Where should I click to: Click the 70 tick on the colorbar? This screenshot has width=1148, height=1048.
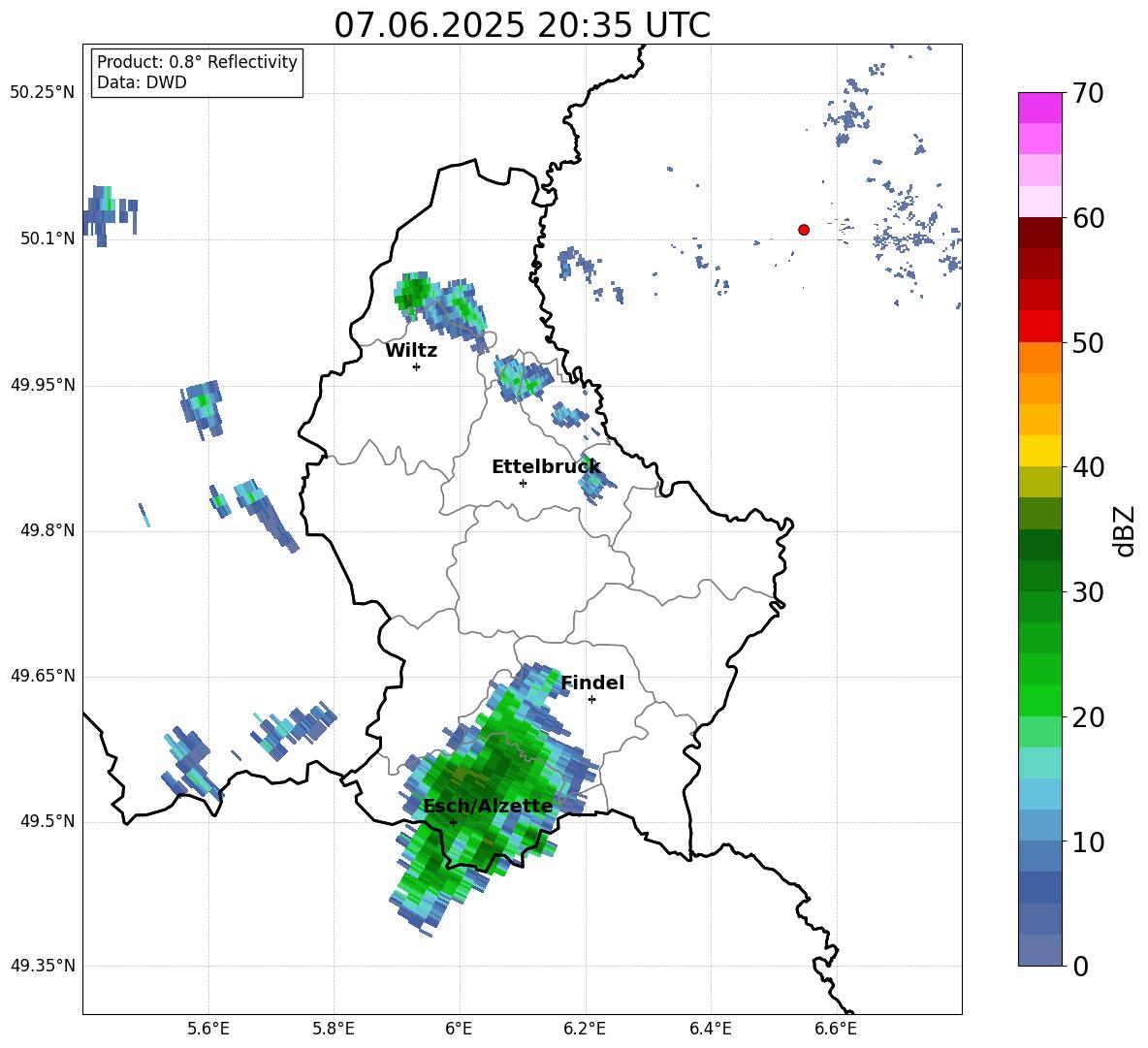(x=1088, y=94)
